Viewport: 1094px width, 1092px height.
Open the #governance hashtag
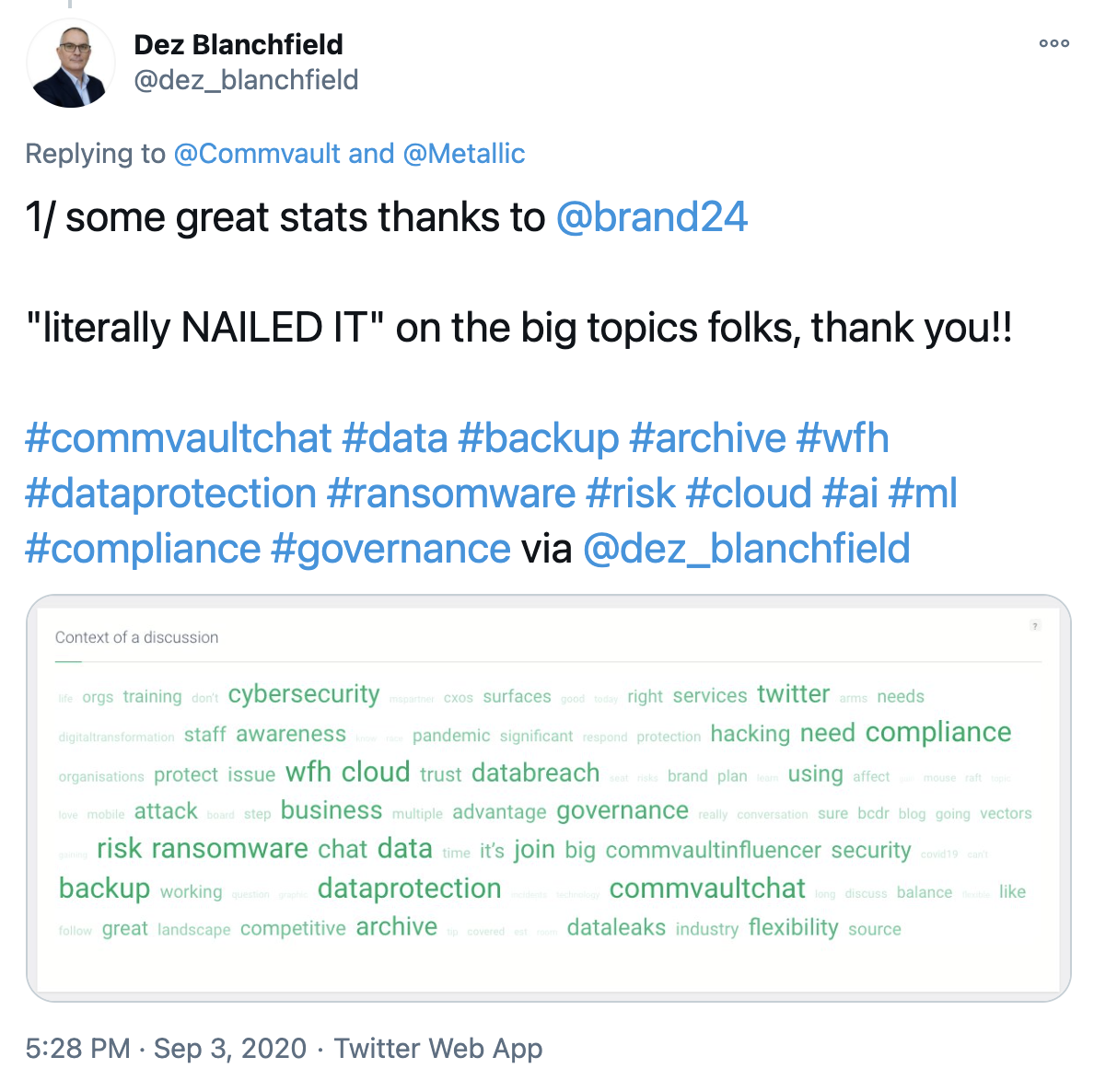click(391, 549)
